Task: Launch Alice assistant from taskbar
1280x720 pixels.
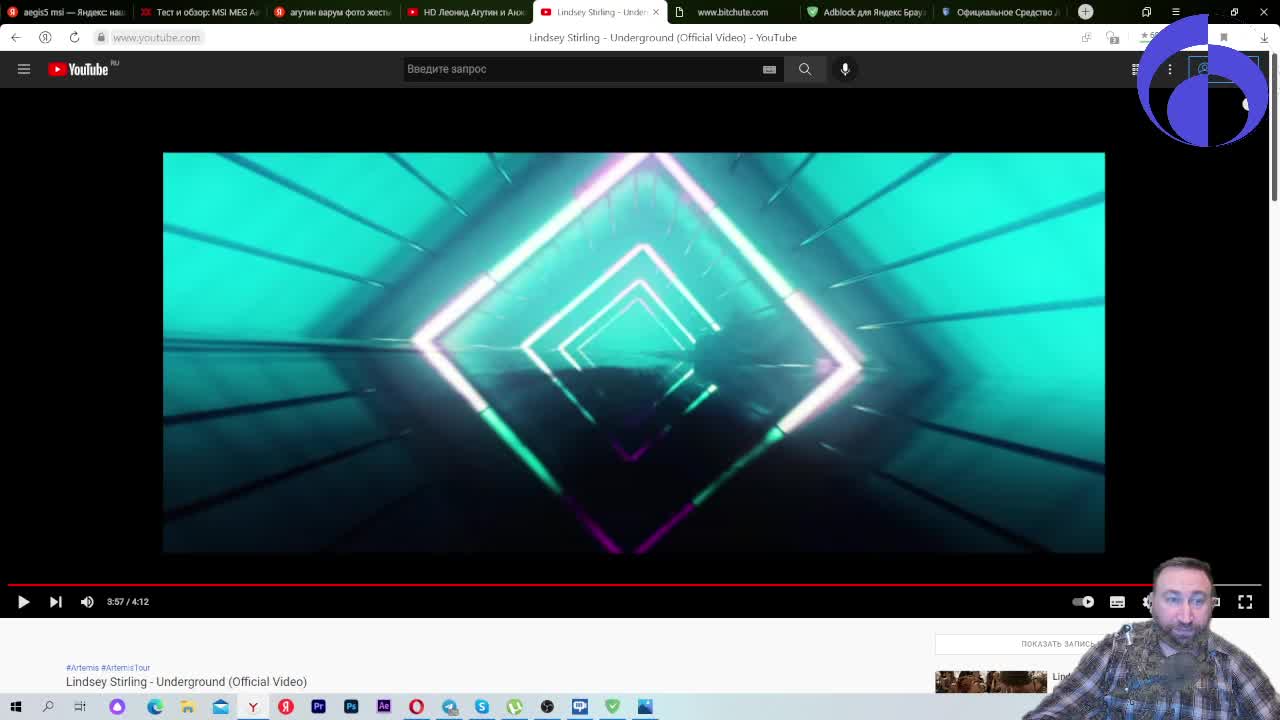Action: [x=117, y=707]
